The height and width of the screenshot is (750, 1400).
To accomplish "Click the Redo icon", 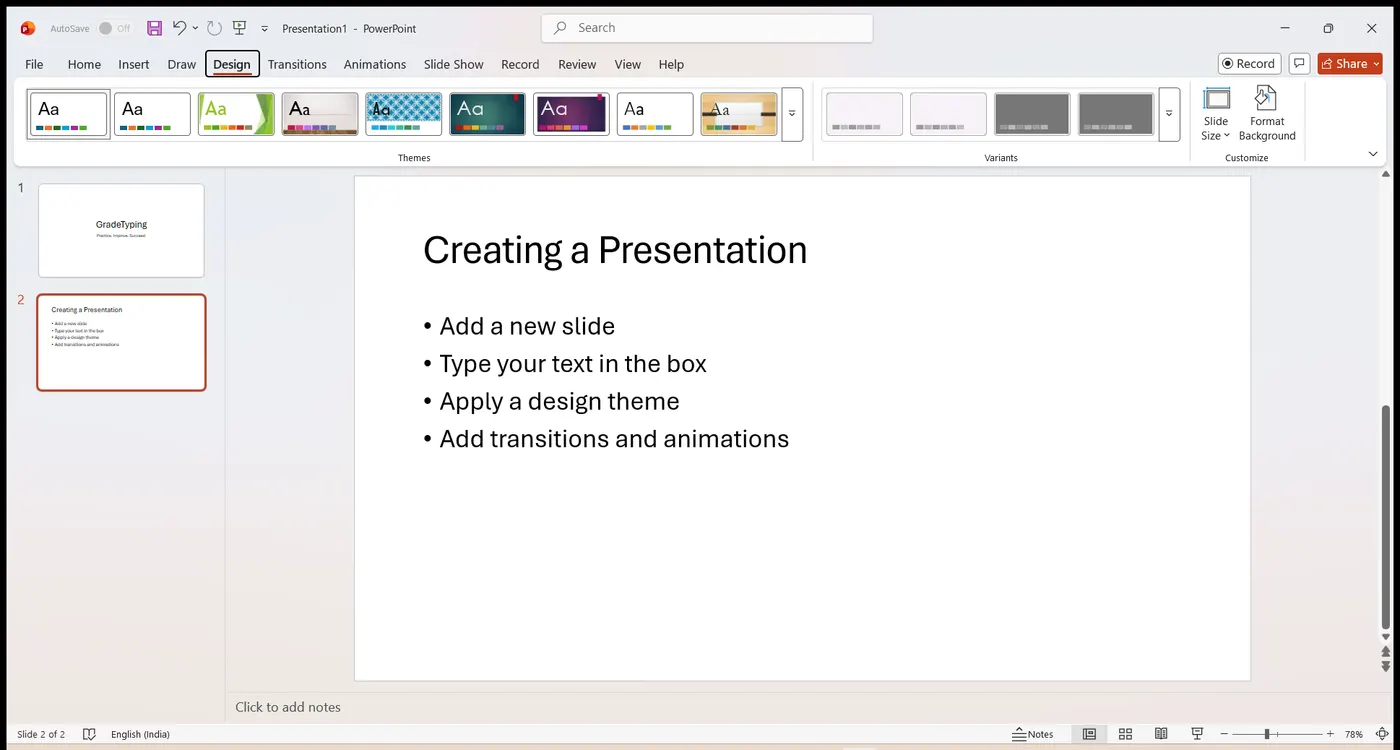I will [214, 28].
